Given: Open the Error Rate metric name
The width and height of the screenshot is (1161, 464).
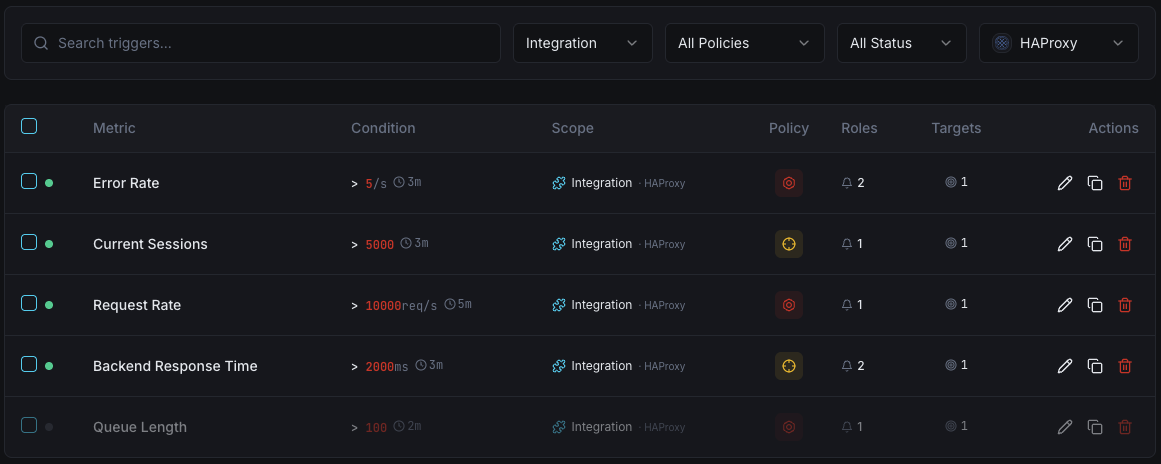Looking at the screenshot, I should click(126, 183).
